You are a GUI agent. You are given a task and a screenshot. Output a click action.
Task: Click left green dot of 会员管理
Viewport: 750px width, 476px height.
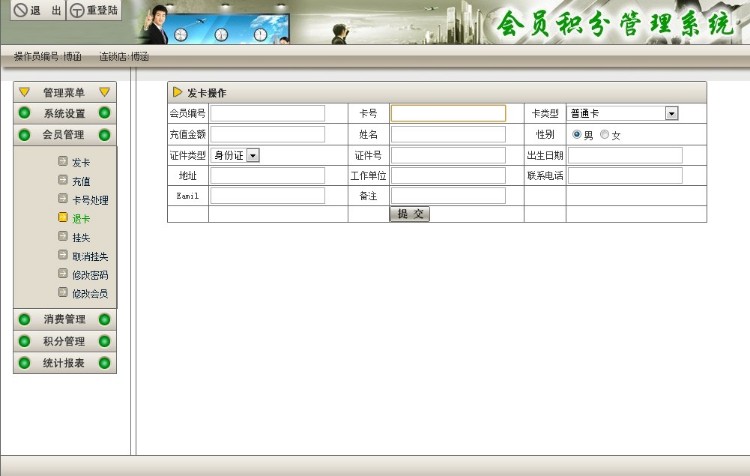(24, 135)
